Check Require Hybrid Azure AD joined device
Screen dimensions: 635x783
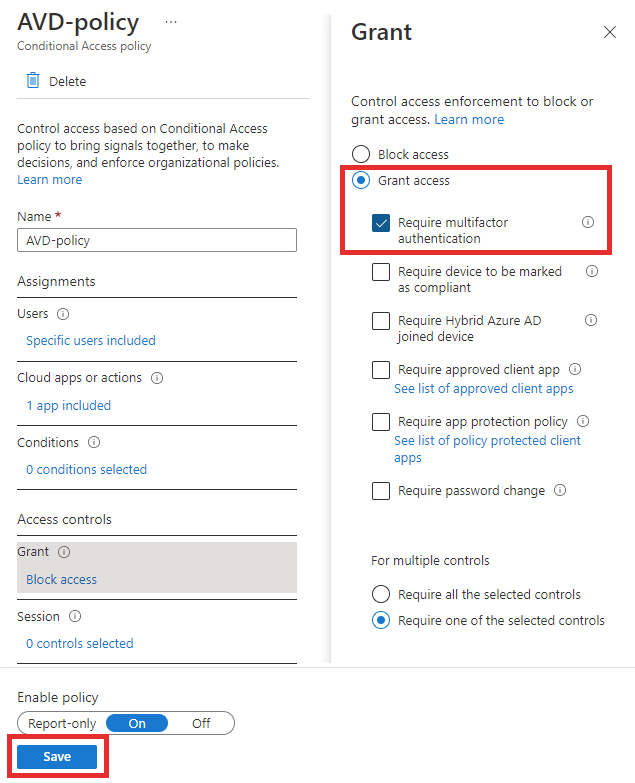point(381,321)
